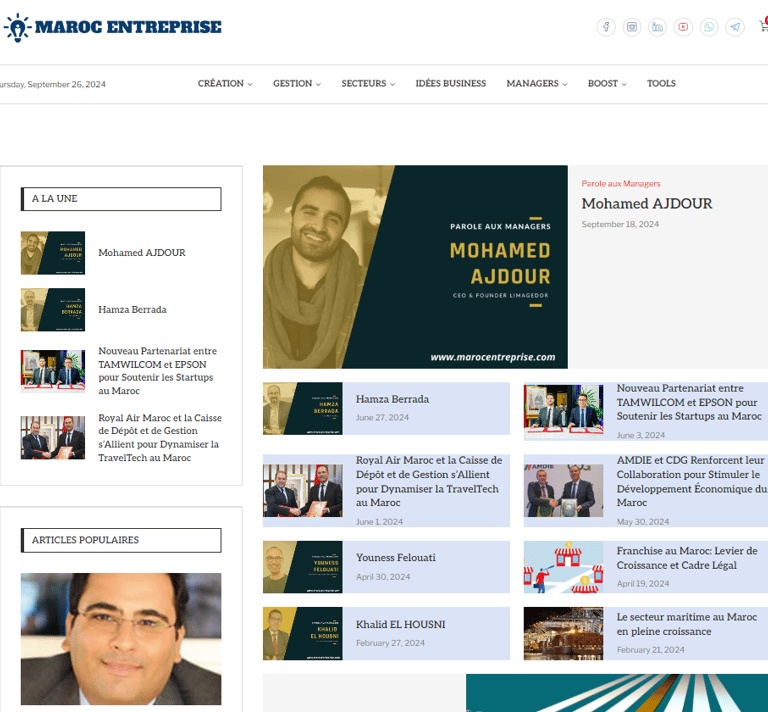Viewport: 768px width, 712px height.
Task: Open the IDÉES BUSINESS menu item
Action: click(x=451, y=84)
